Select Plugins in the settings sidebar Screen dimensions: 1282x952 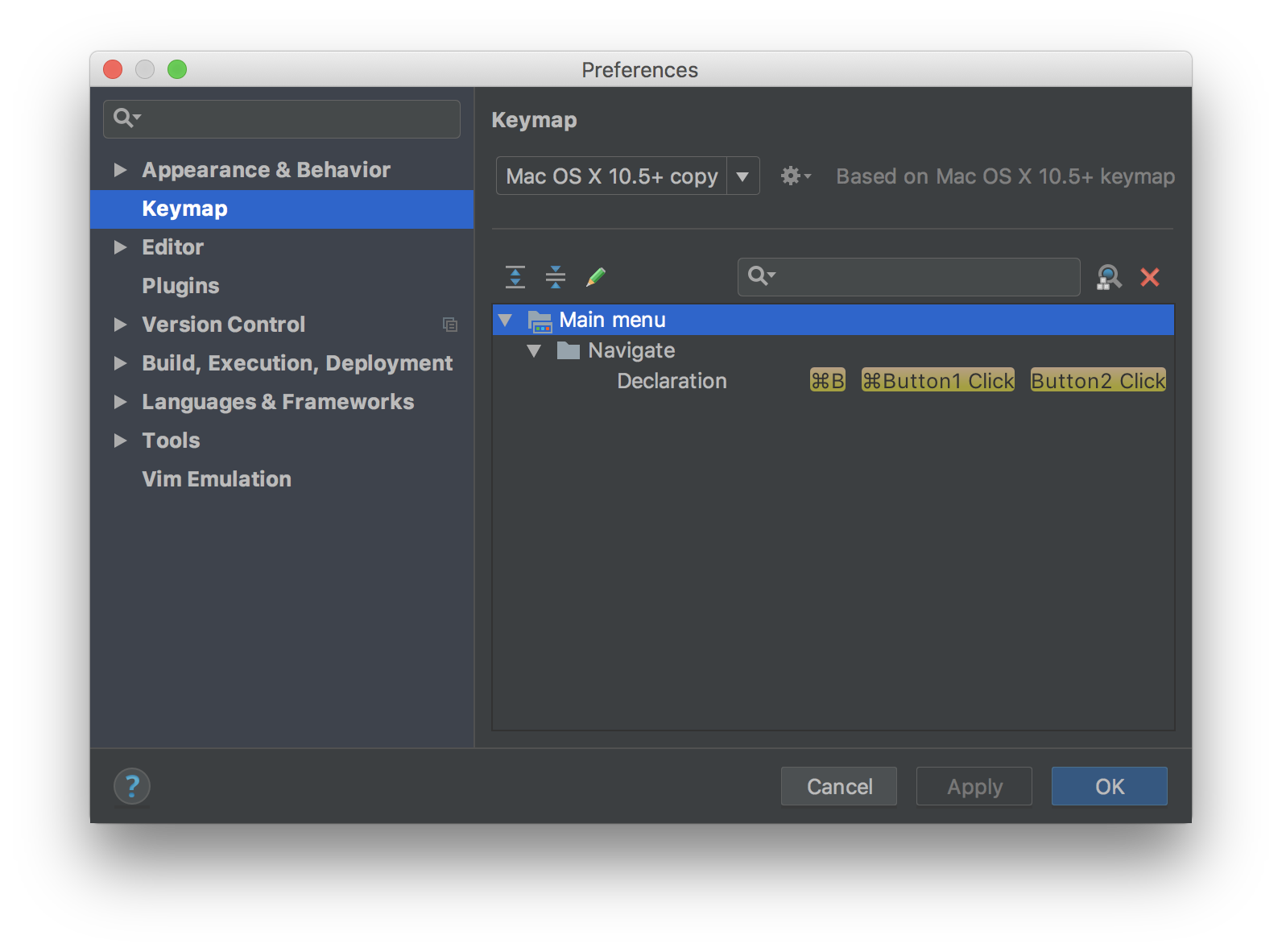click(x=180, y=286)
